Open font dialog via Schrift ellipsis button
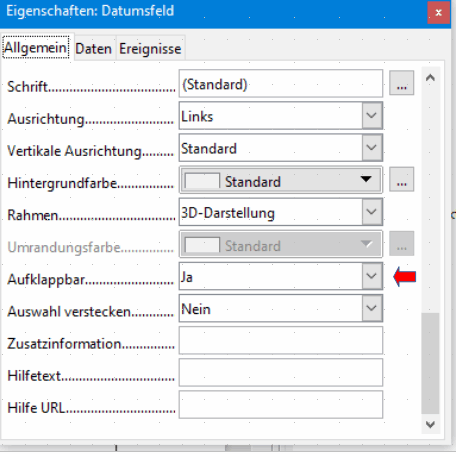Image resolution: width=456 pixels, height=454 pixels. [402, 83]
